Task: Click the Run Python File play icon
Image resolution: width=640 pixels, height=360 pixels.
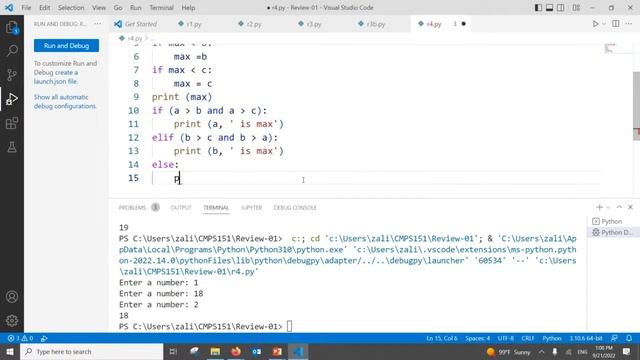Action: coord(596,24)
